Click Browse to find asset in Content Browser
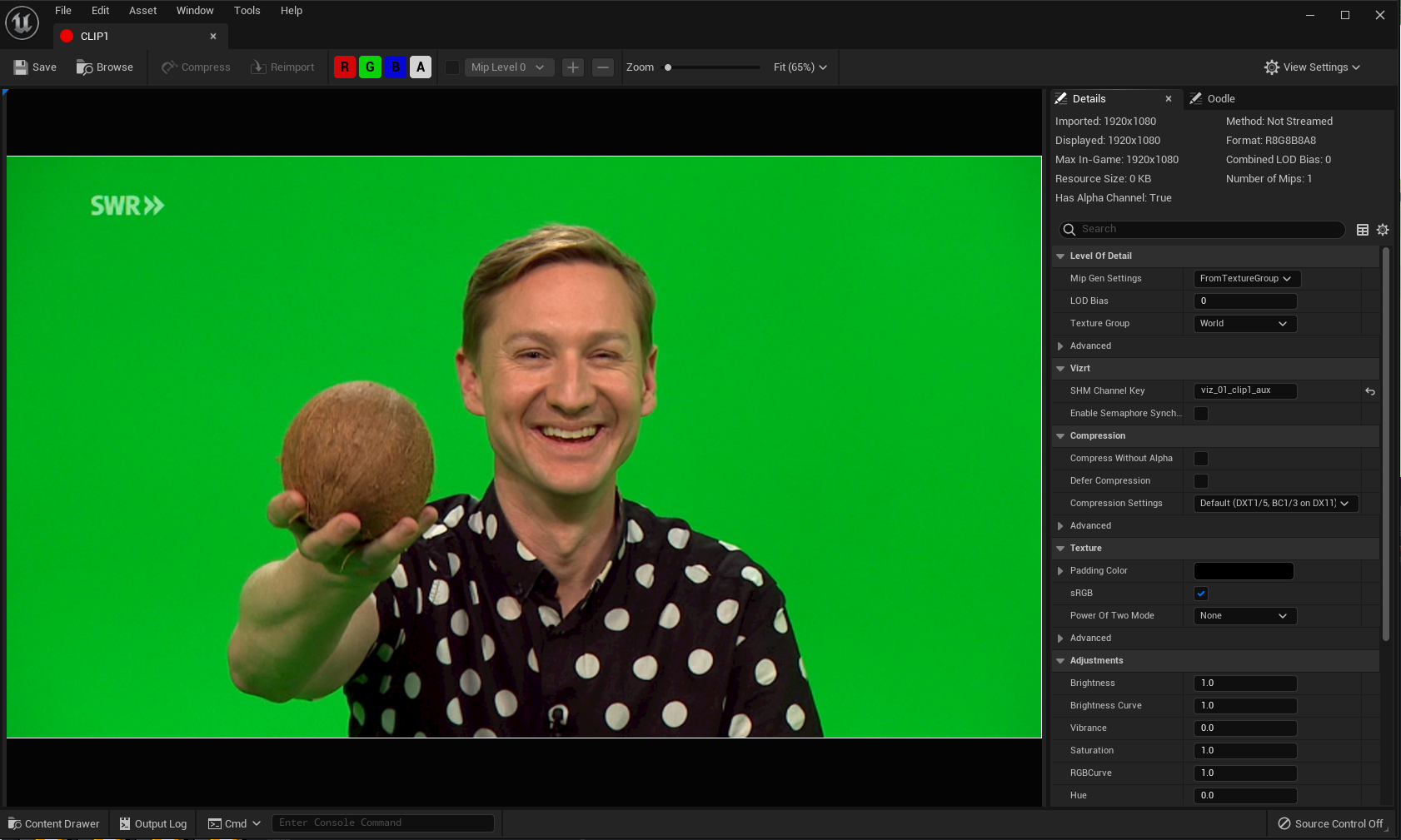The width and height of the screenshot is (1401, 840). pyautogui.click(x=105, y=67)
